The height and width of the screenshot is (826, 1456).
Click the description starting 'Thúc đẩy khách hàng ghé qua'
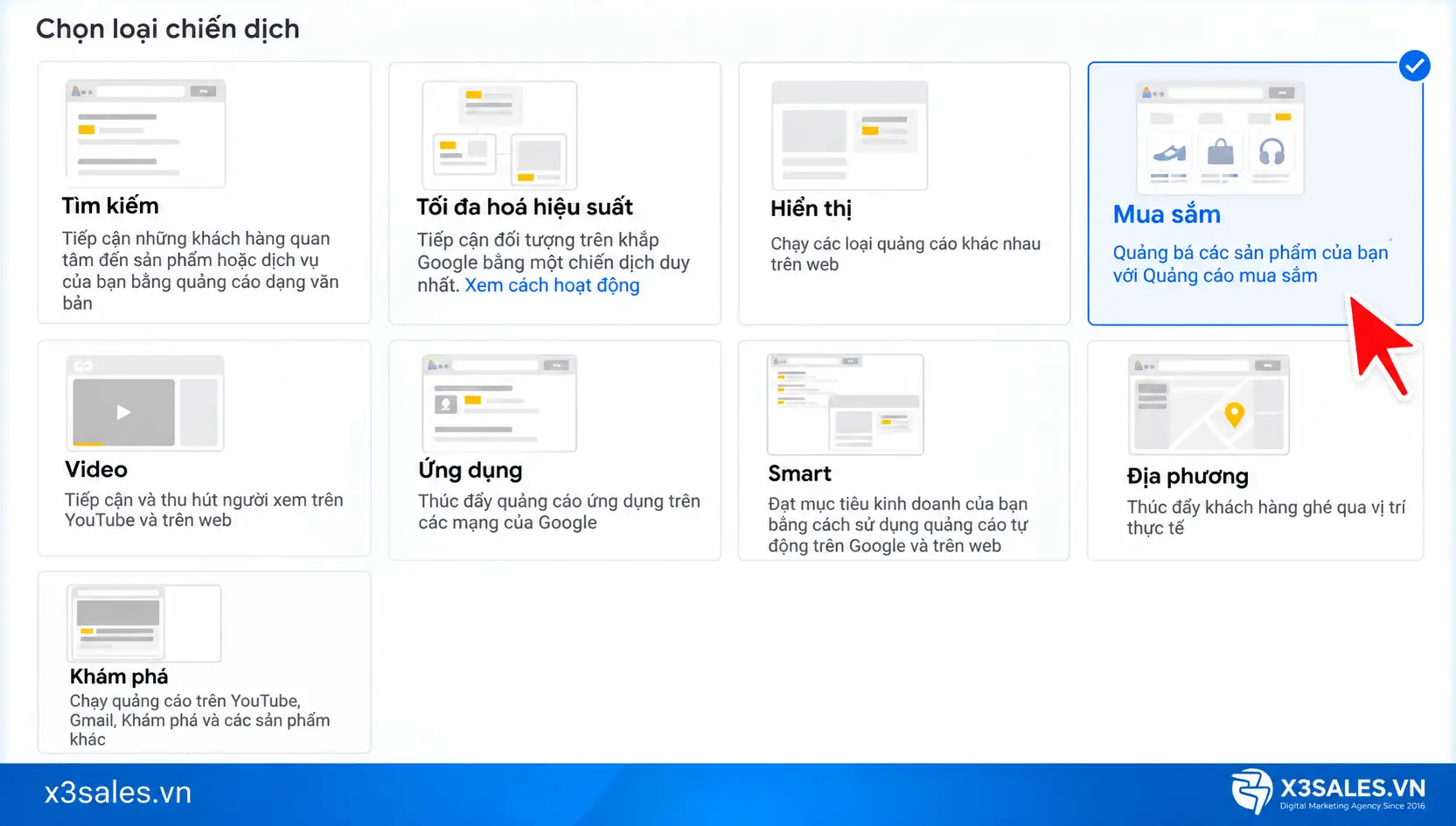1266,518
